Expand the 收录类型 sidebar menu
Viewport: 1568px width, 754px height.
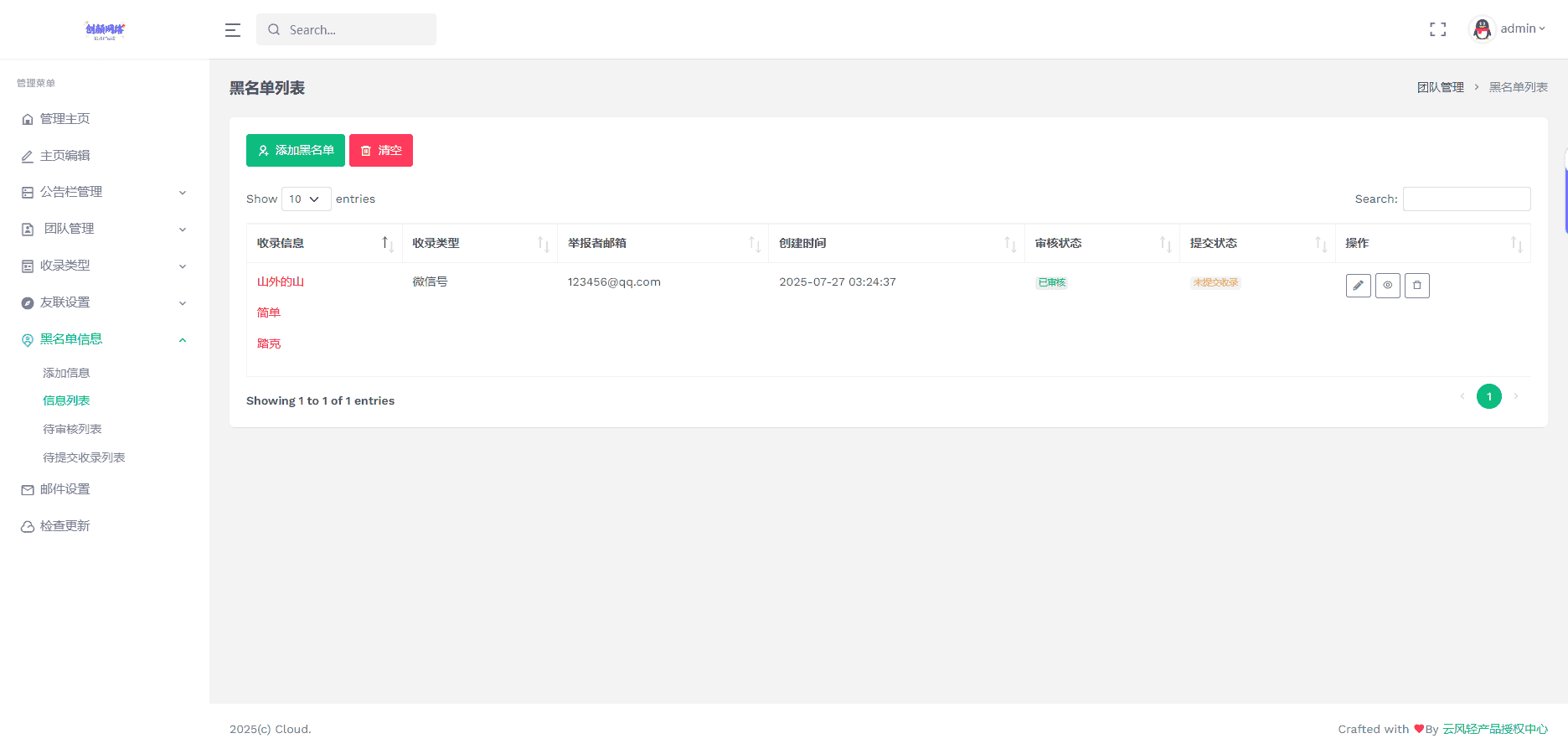[x=104, y=266]
